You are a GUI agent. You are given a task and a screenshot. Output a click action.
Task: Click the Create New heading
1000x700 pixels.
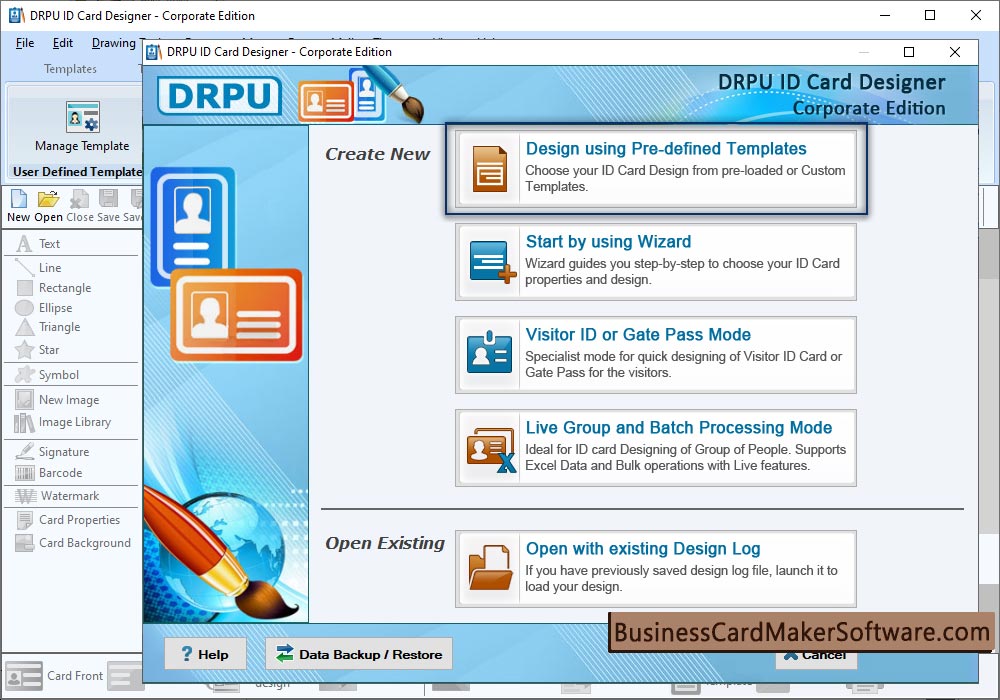click(x=378, y=154)
